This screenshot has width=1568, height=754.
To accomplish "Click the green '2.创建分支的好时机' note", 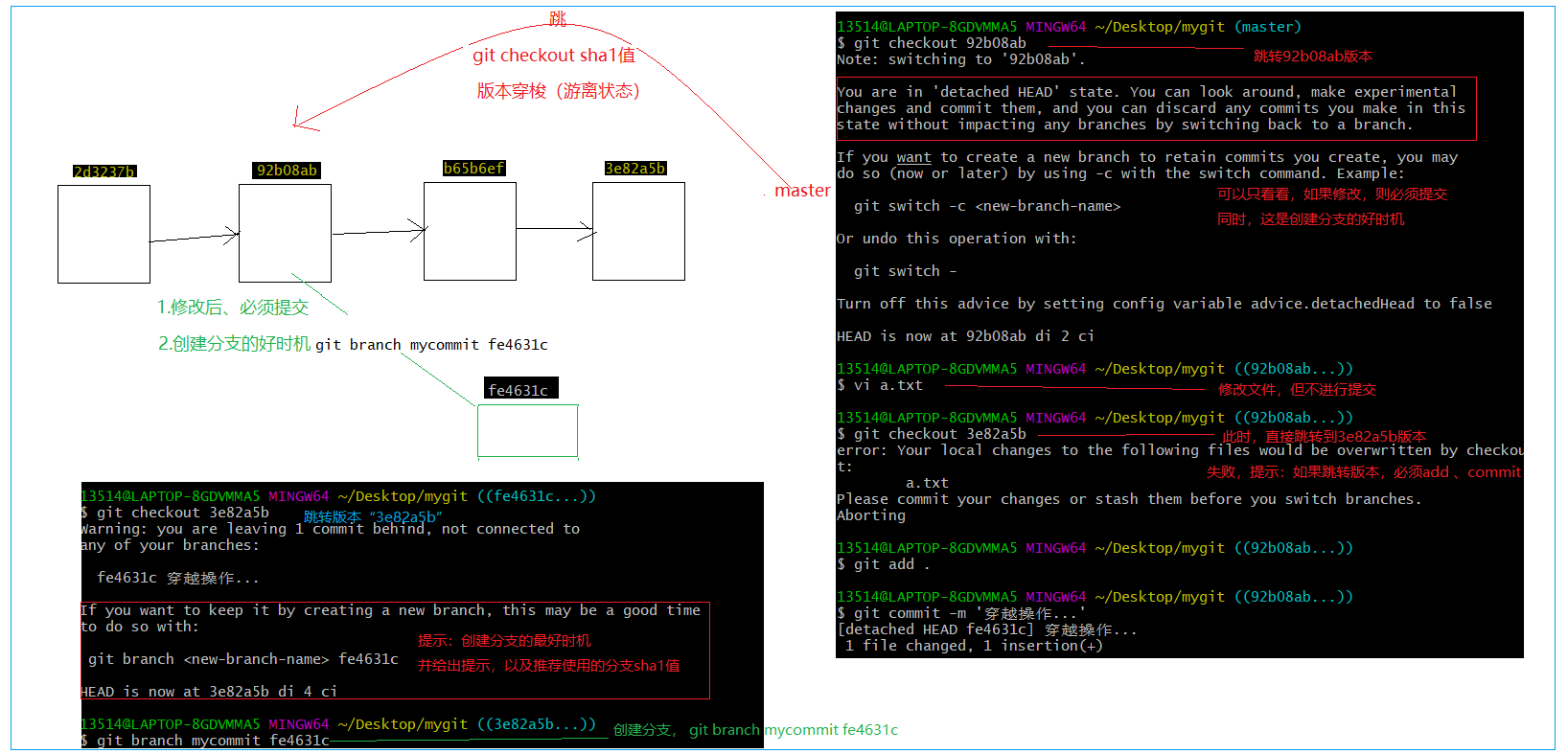I will (234, 344).
